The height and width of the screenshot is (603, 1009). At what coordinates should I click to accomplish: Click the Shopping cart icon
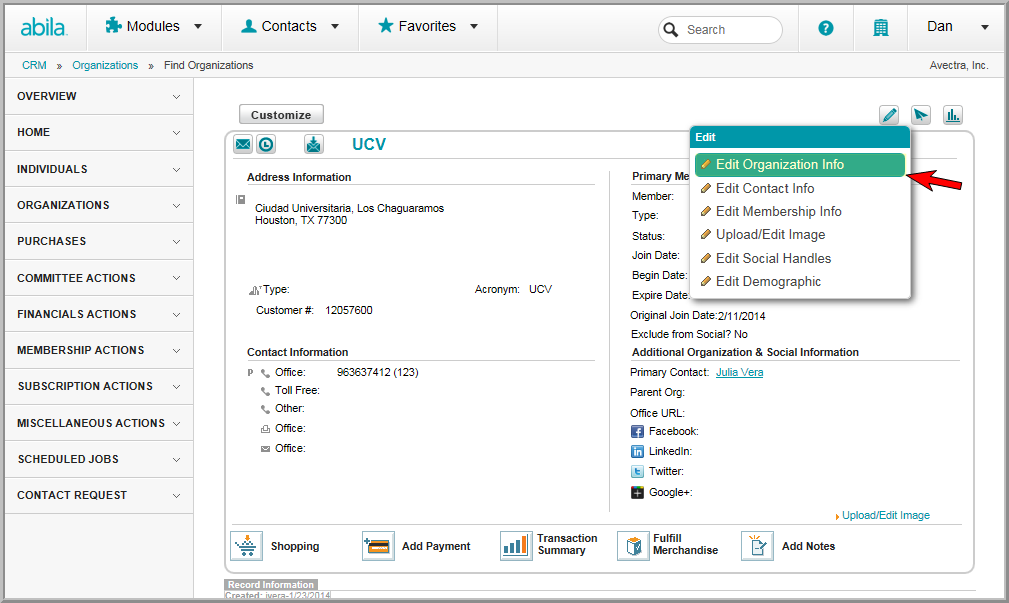click(x=246, y=546)
